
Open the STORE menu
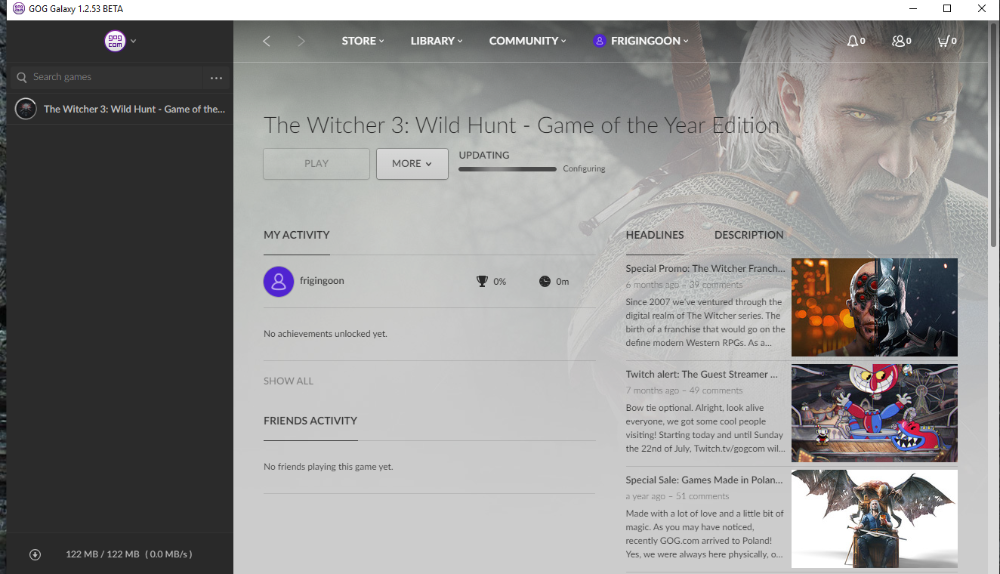[363, 41]
